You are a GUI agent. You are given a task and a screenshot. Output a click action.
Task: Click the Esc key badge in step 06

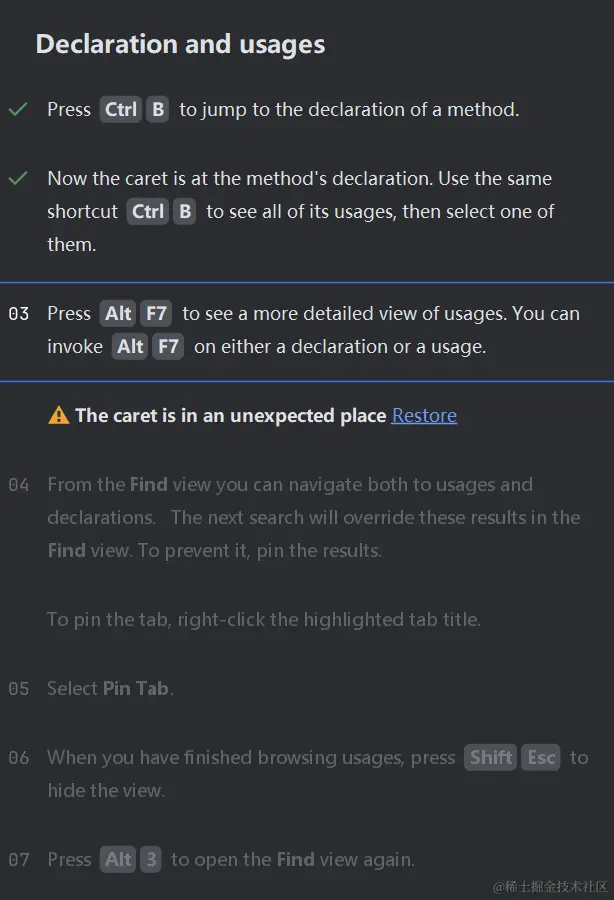[x=541, y=758]
